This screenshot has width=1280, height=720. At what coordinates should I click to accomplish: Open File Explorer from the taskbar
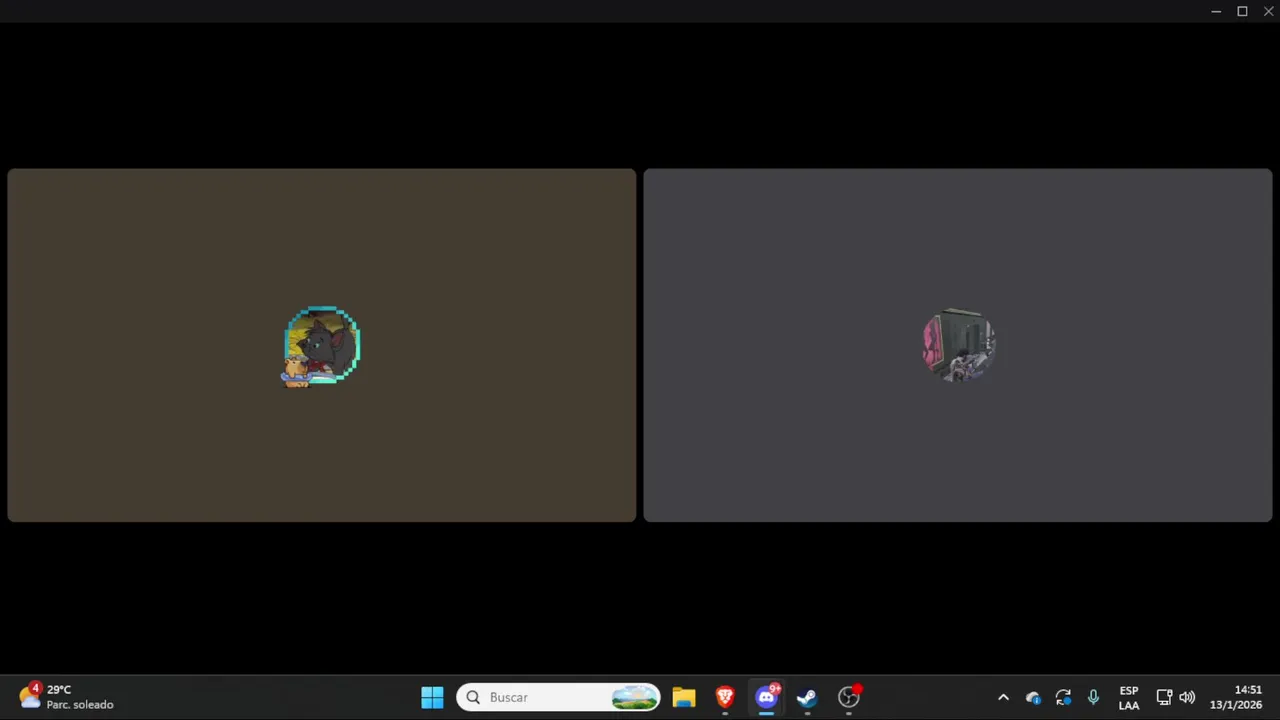tap(683, 697)
